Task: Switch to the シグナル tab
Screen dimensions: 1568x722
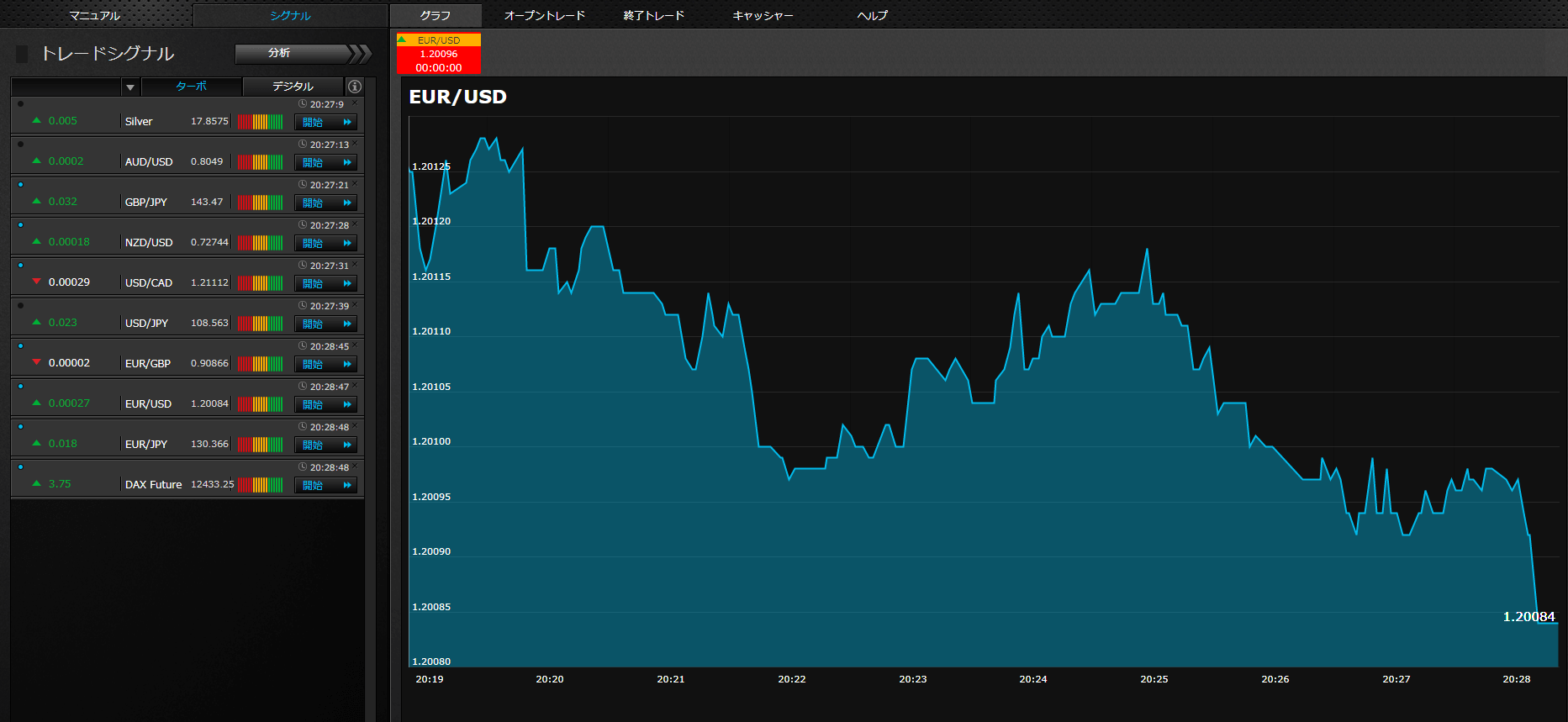Action: [x=290, y=15]
